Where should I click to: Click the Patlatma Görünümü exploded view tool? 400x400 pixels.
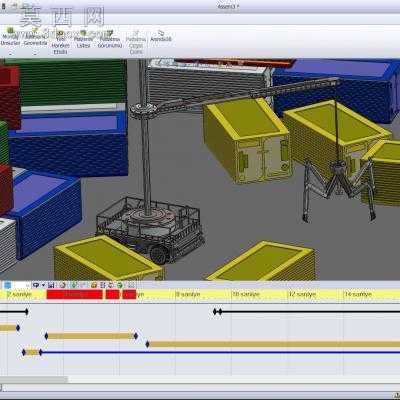click(x=110, y=38)
